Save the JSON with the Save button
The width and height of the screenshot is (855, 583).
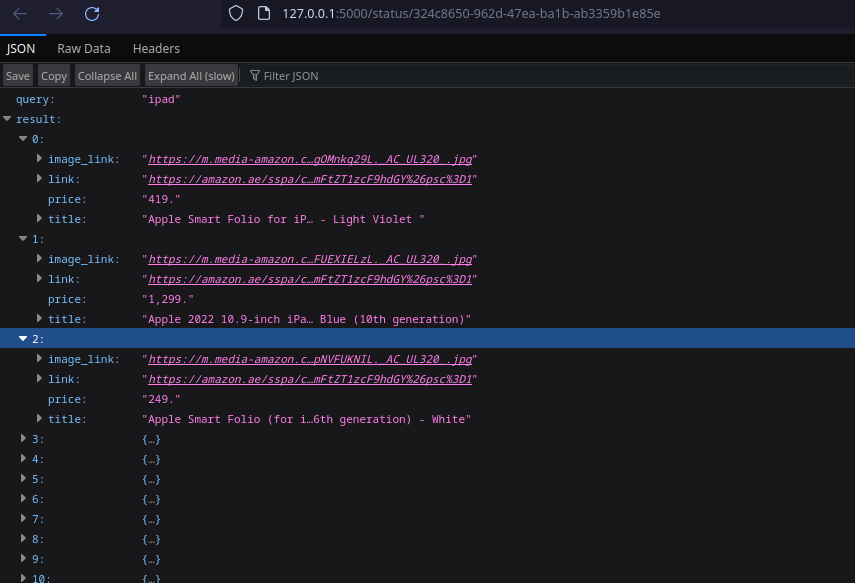click(18, 76)
